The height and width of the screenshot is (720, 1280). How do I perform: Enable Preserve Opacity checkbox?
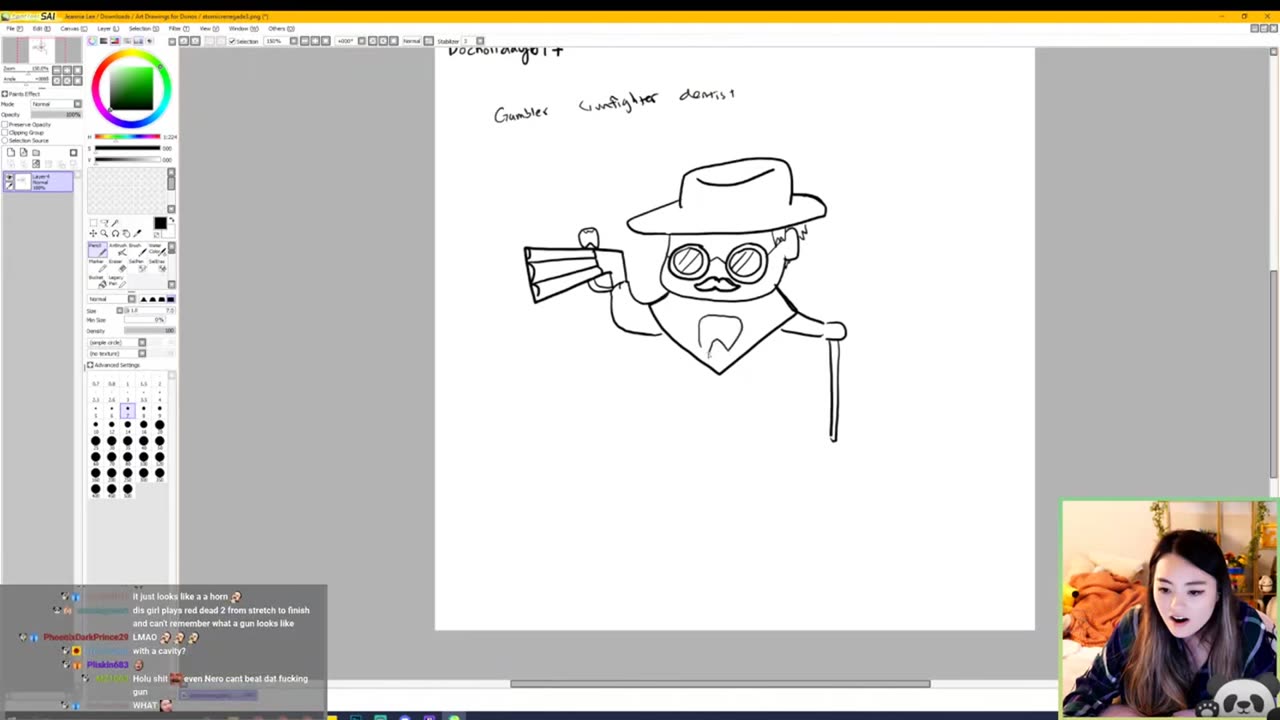pyautogui.click(x=4, y=125)
